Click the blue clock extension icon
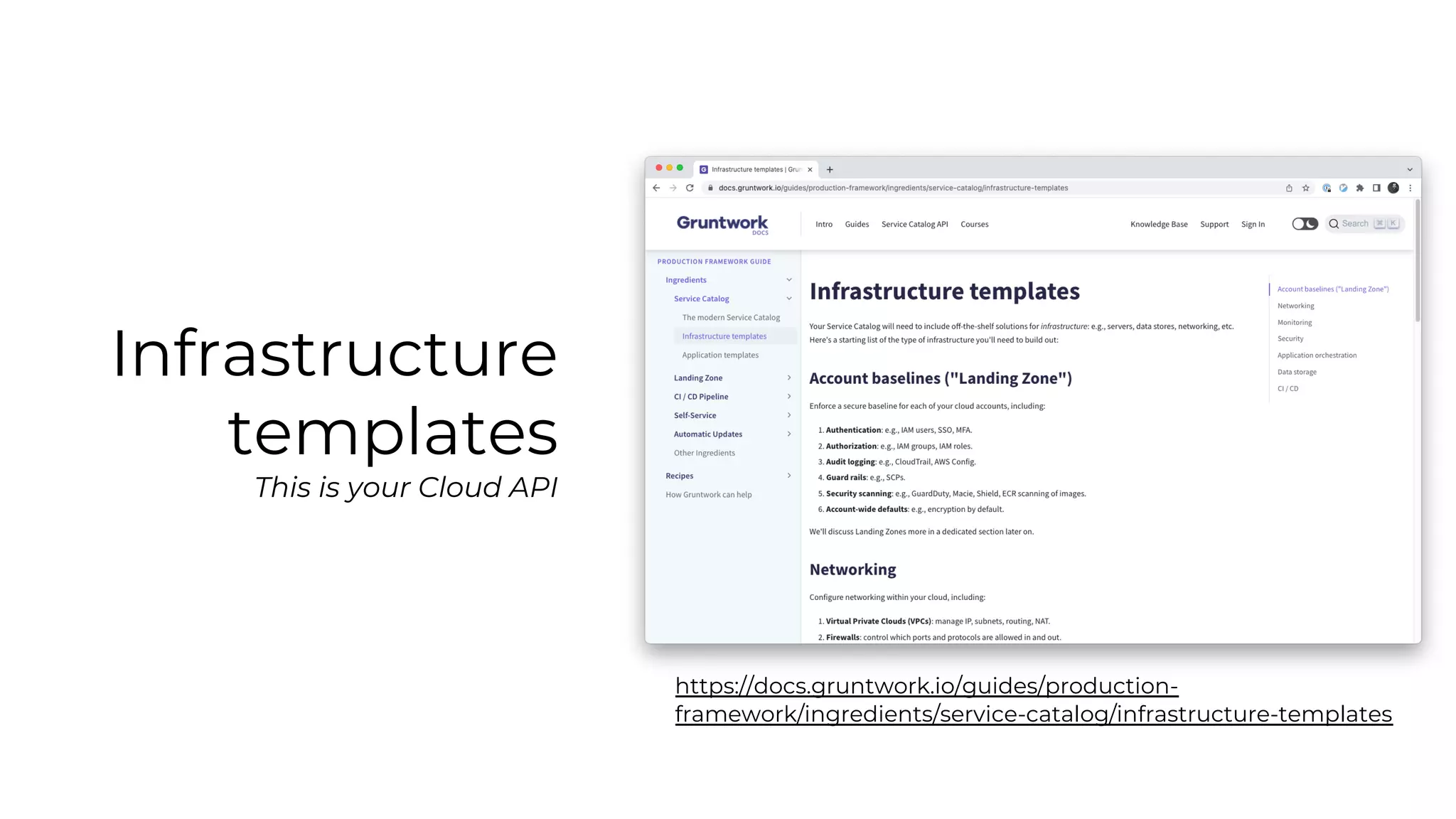1456x819 pixels. [1343, 188]
